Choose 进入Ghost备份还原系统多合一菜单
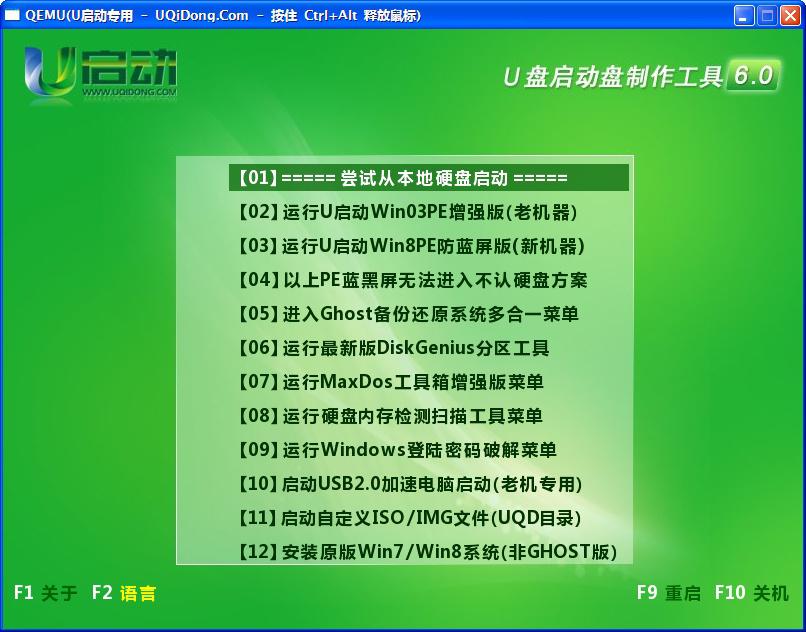806x632 pixels. [403, 314]
